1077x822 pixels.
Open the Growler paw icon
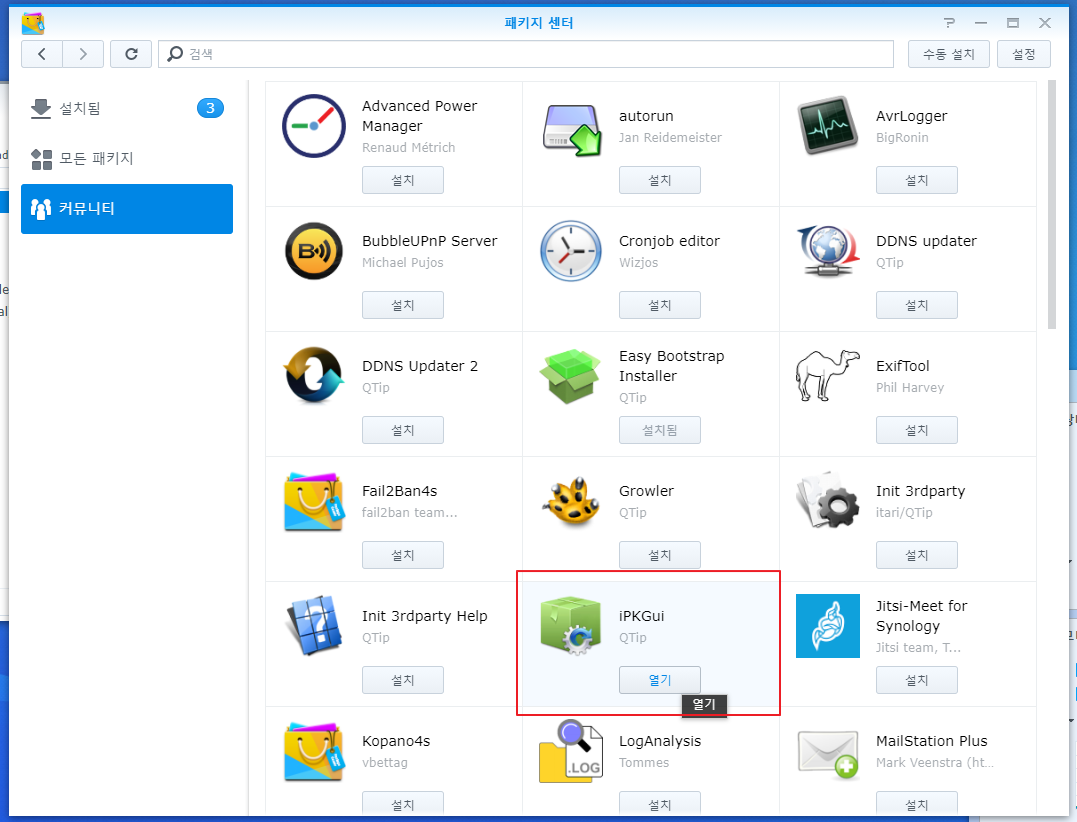click(571, 501)
